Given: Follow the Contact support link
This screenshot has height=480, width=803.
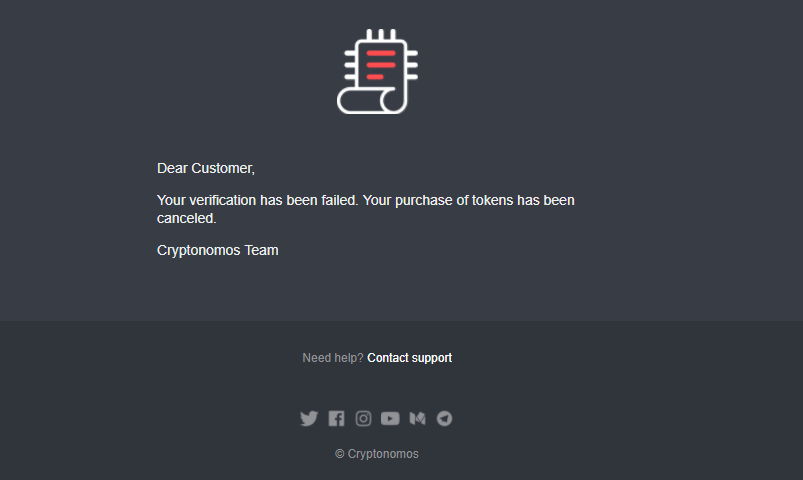Looking at the screenshot, I should click(409, 358).
